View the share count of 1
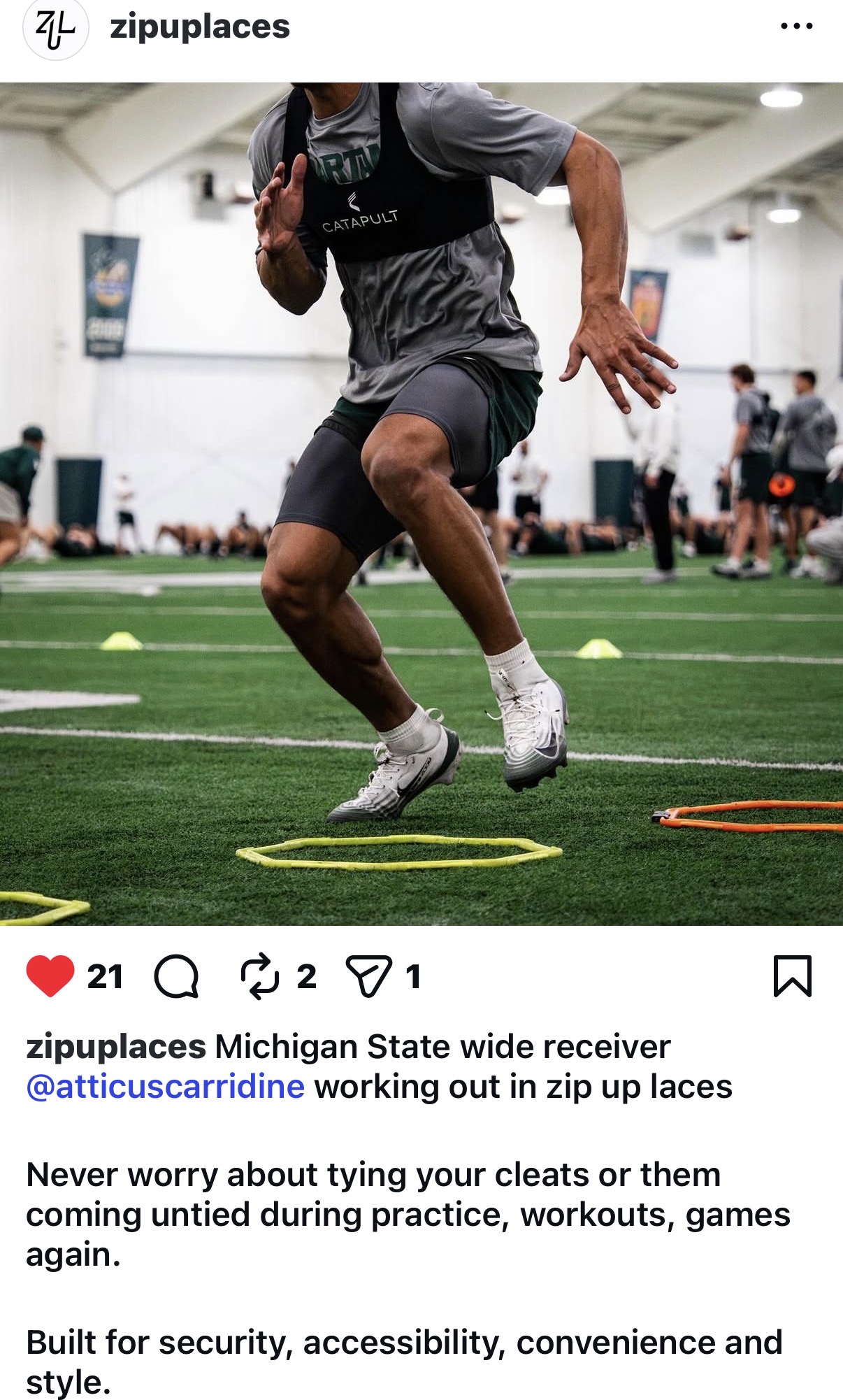Screen dimensions: 843x1400 (x=413, y=977)
